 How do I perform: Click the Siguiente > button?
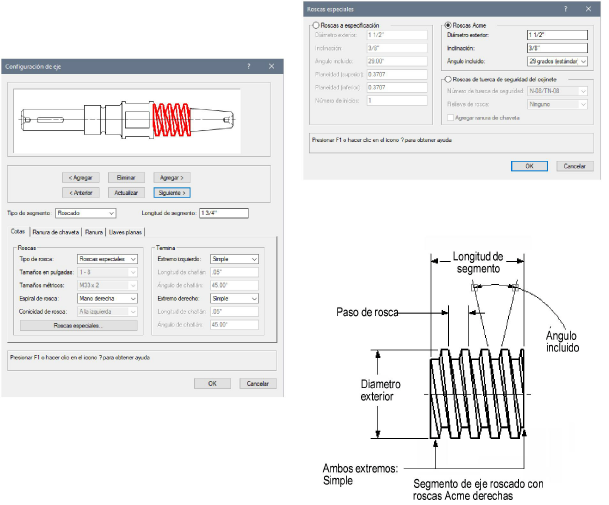click(172, 193)
